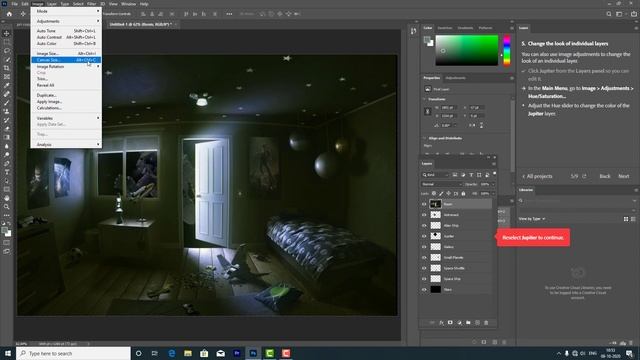The image size is (640, 360).
Task: Go back to All projects
Action: [537, 176]
